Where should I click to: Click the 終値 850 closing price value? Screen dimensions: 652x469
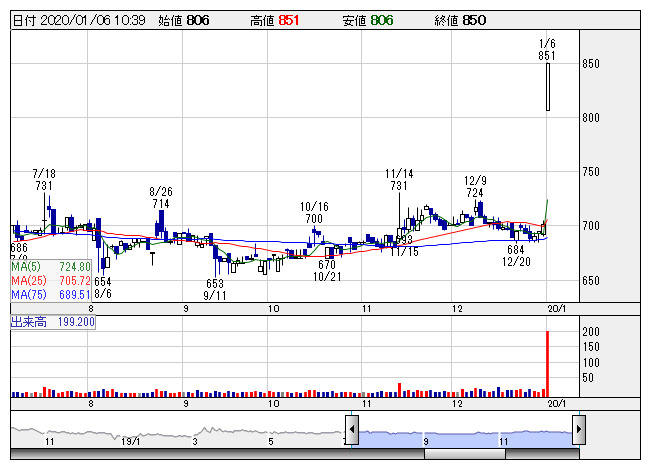click(474, 19)
